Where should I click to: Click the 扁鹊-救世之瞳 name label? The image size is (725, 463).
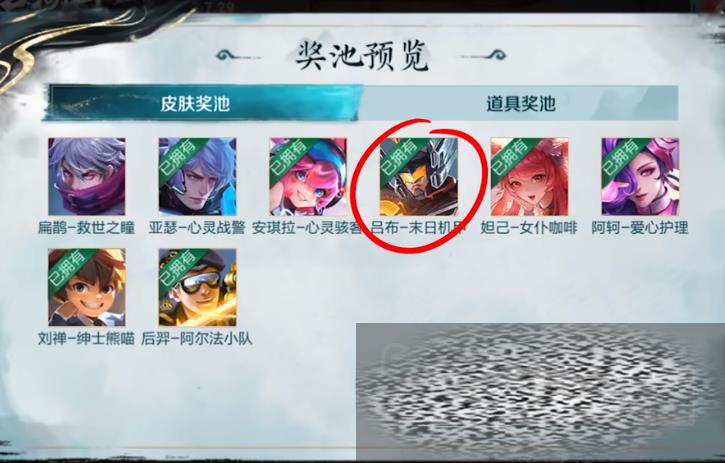[86, 228]
